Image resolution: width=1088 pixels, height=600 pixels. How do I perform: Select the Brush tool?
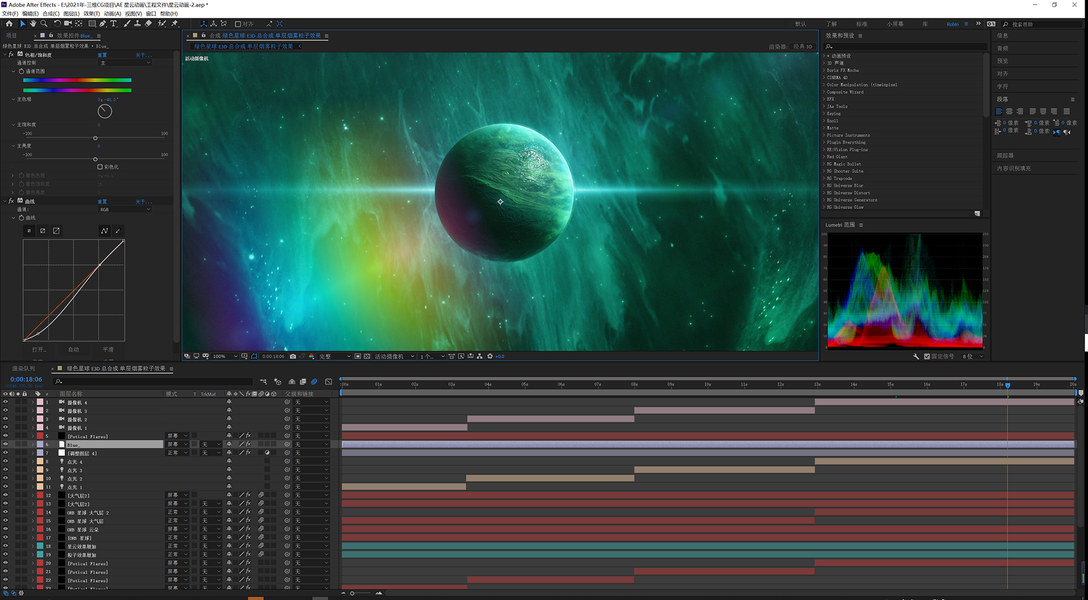(x=126, y=24)
